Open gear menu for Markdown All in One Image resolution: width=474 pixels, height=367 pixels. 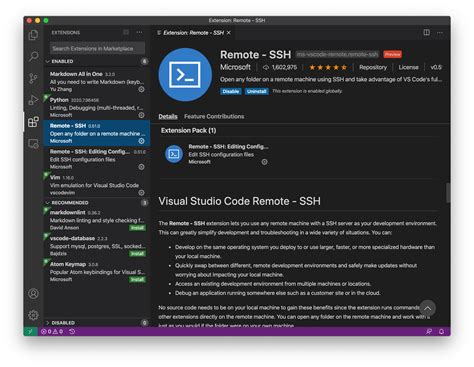[141, 89]
